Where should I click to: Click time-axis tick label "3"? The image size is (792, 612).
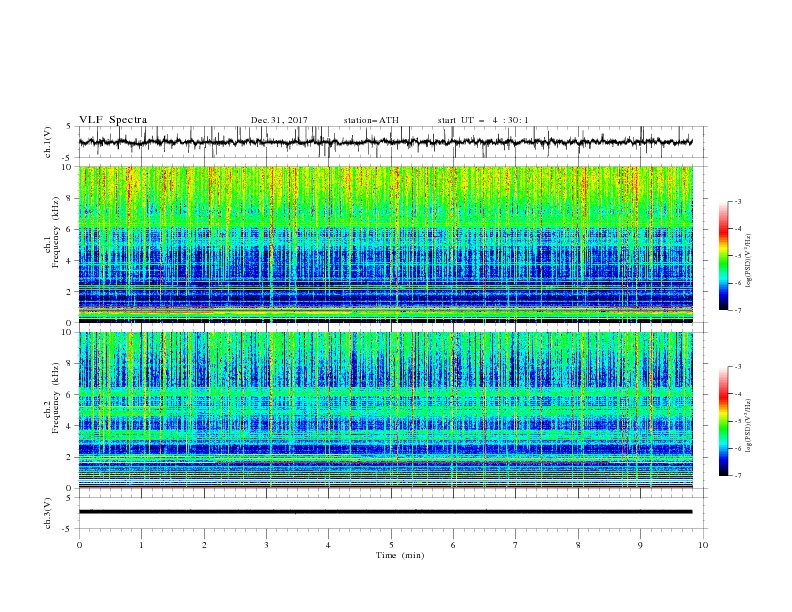[x=266, y=545]
